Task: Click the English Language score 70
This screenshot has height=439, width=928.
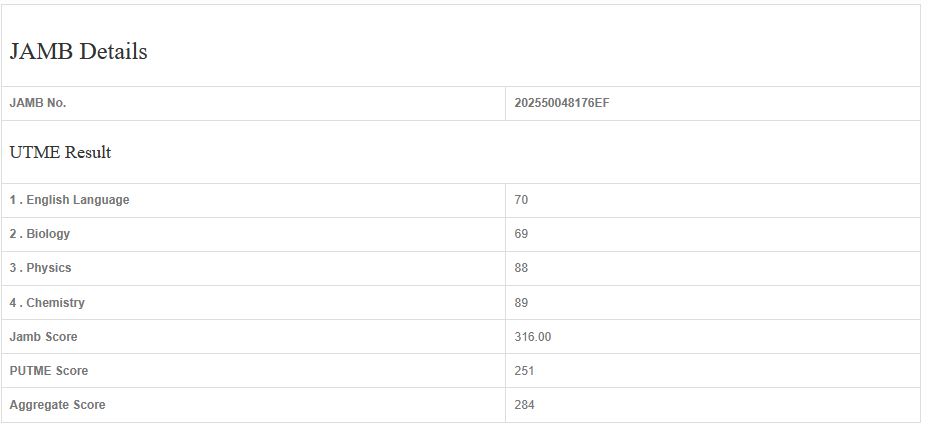Action: click(521, 200)
